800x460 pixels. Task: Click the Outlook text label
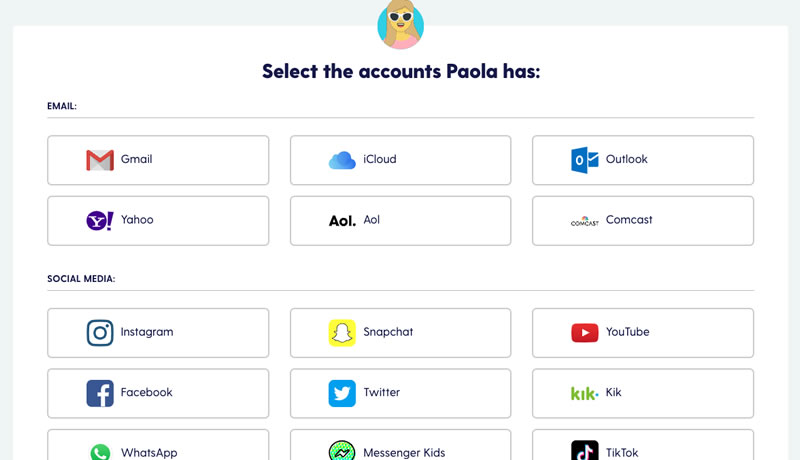(x=627, y=159)
